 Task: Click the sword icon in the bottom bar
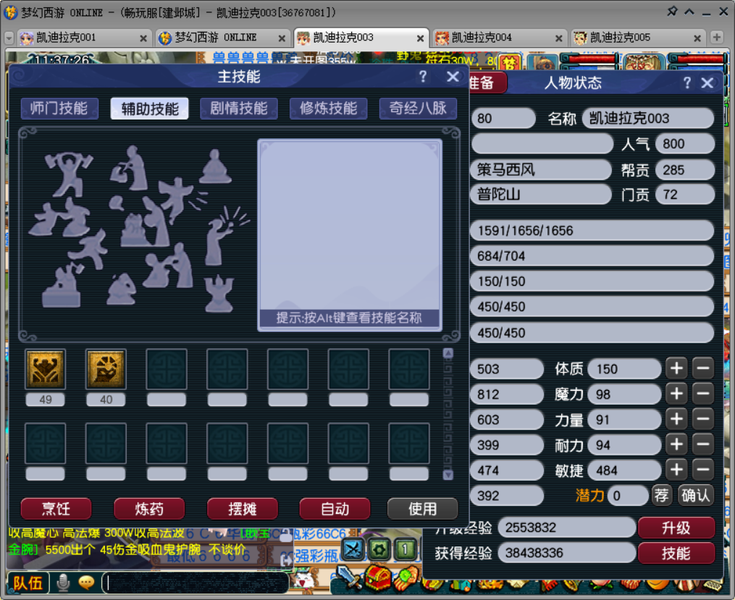[348, 578]
